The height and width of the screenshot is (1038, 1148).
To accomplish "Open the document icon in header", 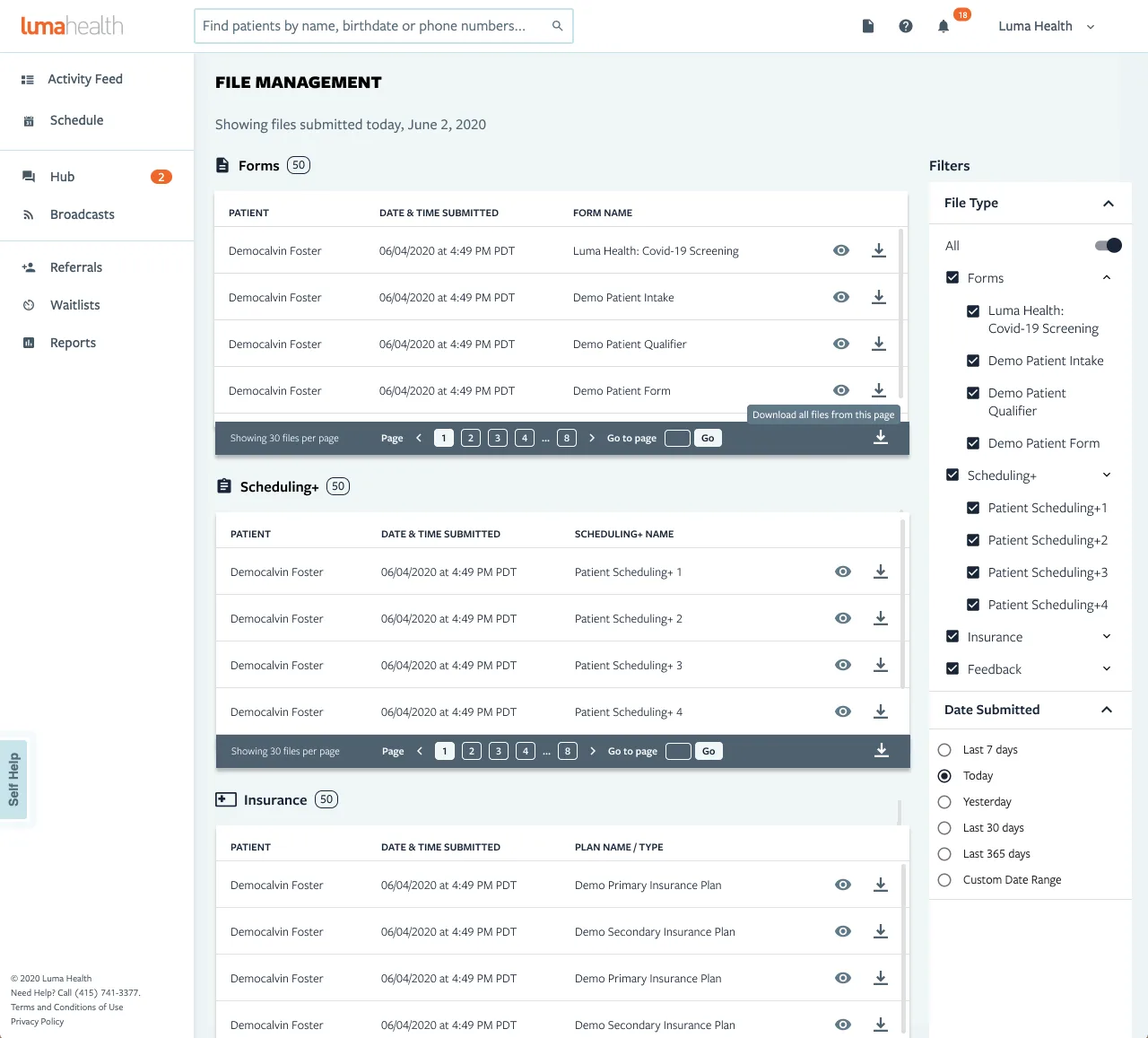I will [868, 26].
